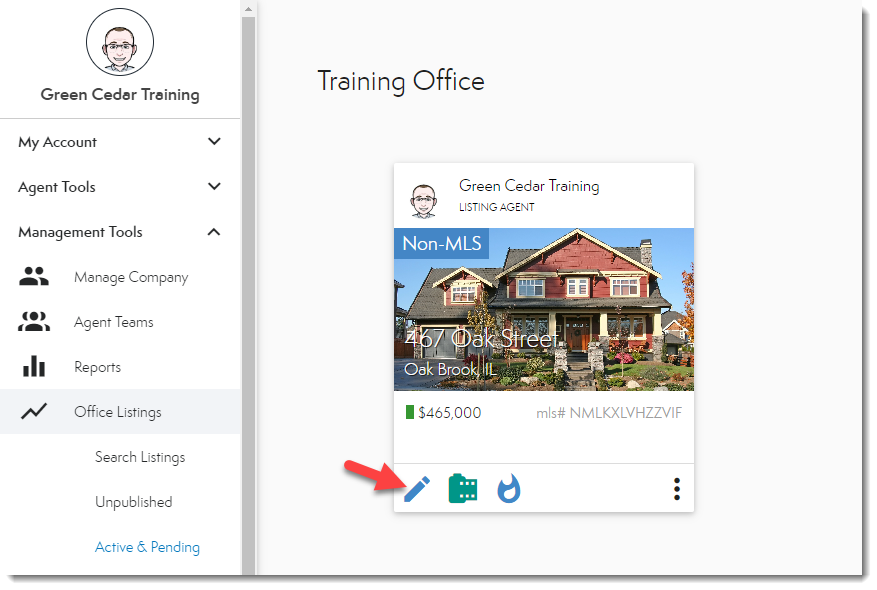The width and height of the screenshot is (877, 590).
Task: Go to Search Listings
Action: [140, 457]
